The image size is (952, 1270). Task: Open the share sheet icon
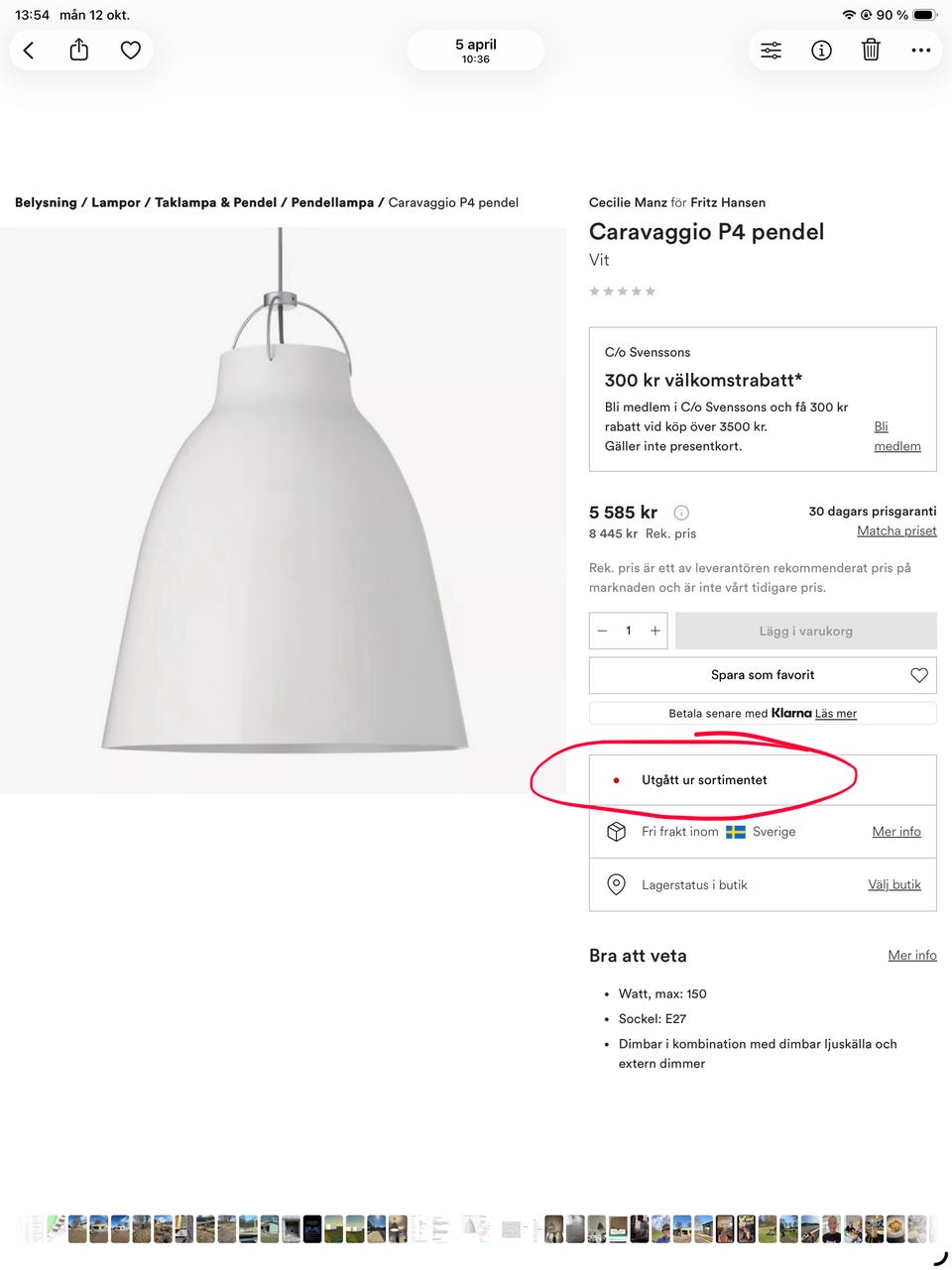click(79, 50)
